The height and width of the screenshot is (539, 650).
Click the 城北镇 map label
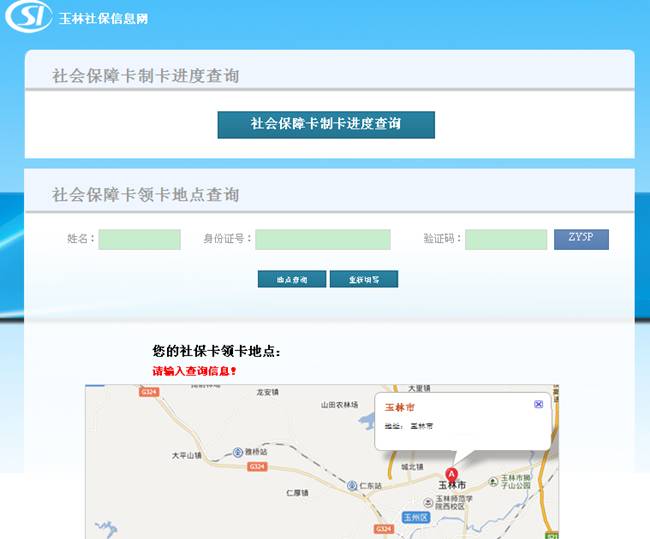412,467
